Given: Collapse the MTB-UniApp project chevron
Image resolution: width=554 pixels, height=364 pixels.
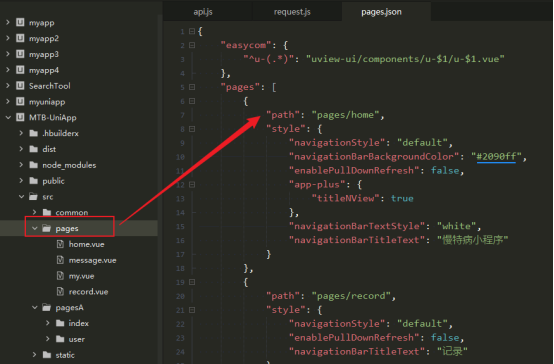Looking at the screenshot, I should point(8,117).
